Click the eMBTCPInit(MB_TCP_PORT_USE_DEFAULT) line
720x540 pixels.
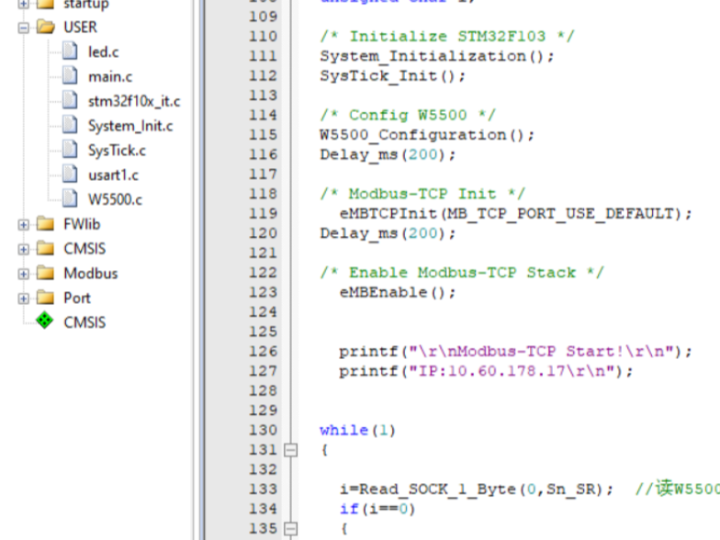(x=516, y=214)
